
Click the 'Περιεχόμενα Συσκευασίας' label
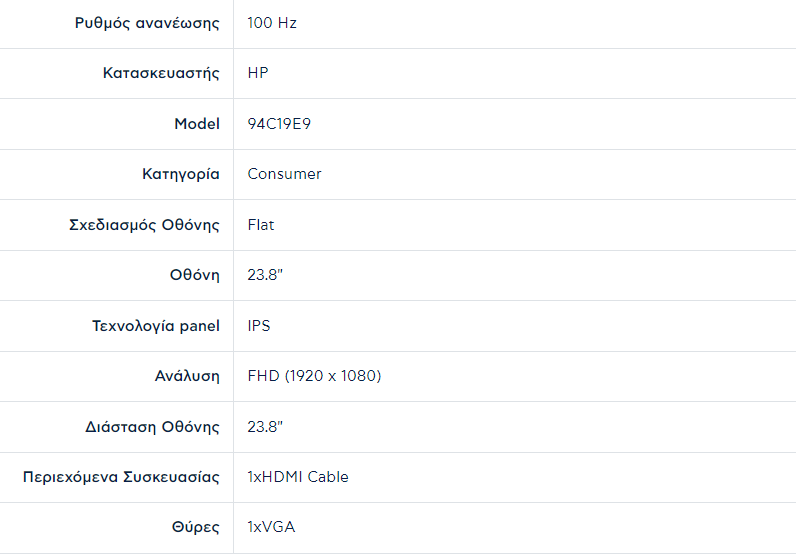click(121, 477)
